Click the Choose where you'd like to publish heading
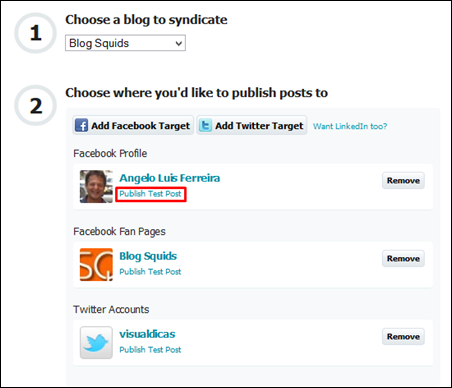452x388 pixels. click(x=197, y=93)
